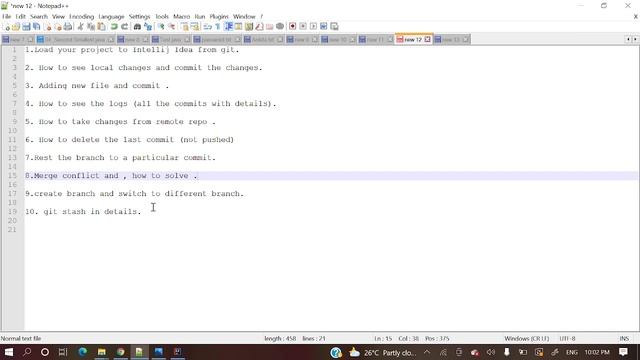The width and height of the screenshot is (640, 360).
Task: Open the Search menu
Action: [39, 17]
